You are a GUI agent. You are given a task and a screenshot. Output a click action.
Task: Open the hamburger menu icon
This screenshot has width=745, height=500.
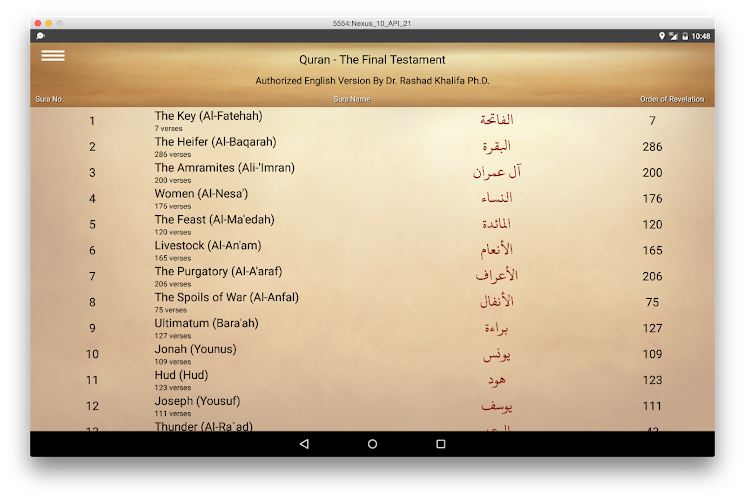click(x=53, y=56)
